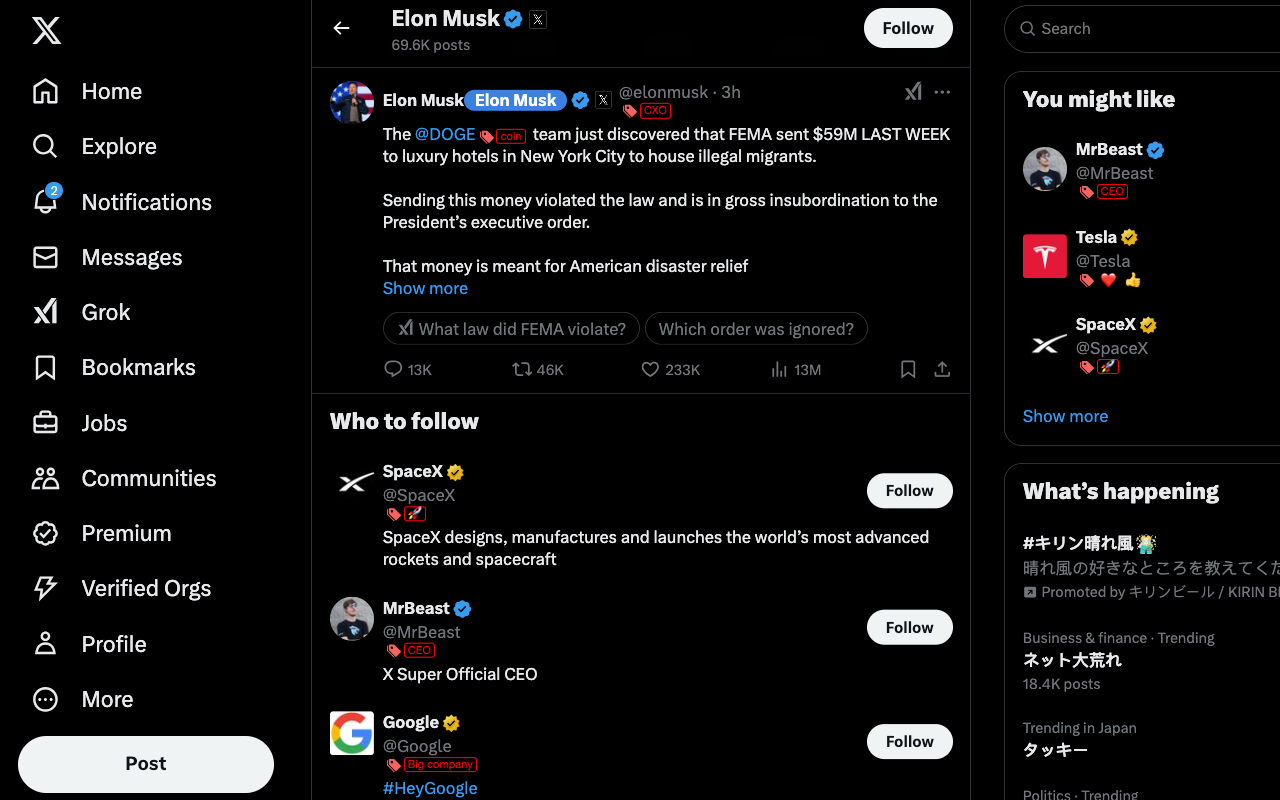The height and width of the screenshot is (800, 1280).
Task: Go back with the arrow icon
Action: tap(342, 28)
